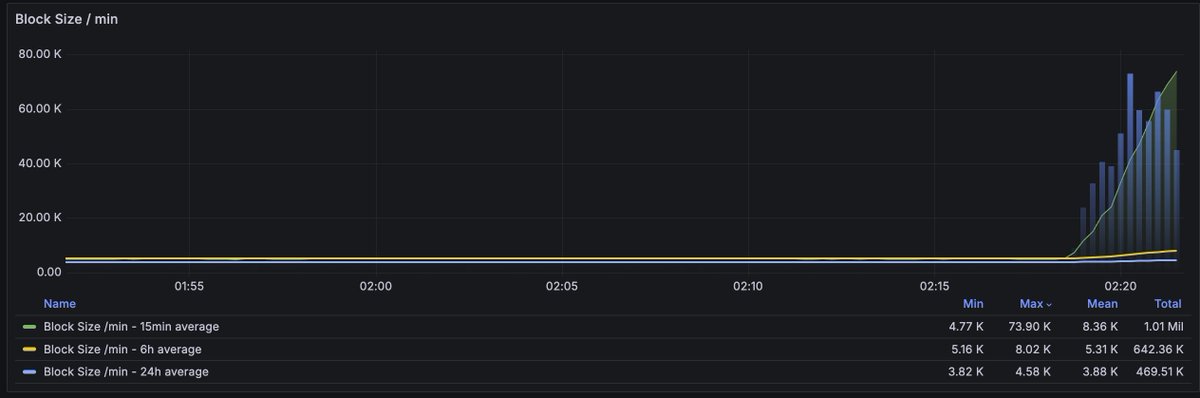This screenshot has height=398, width=1200.
Task: Toggle the 15min average series in legend
Action: pos(131,326)
